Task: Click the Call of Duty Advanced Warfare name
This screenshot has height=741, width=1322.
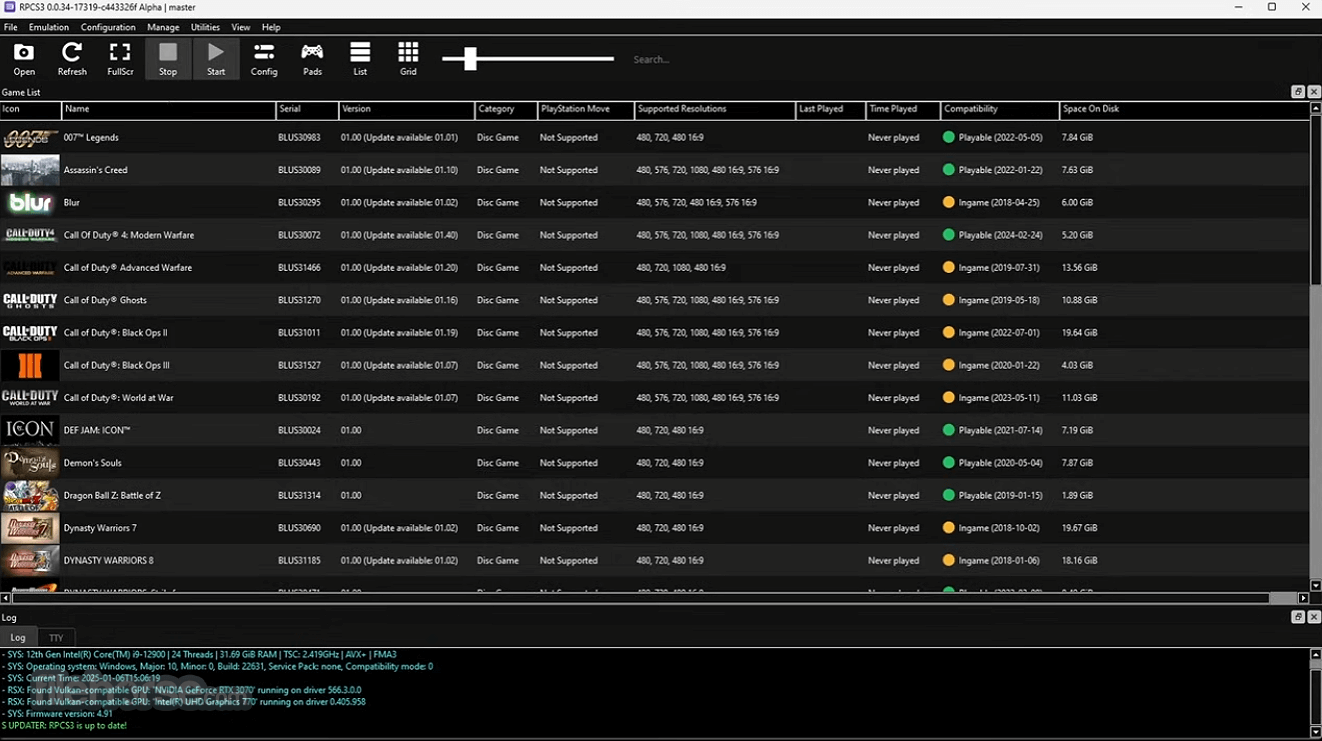Action: click(x=128, y=268)
